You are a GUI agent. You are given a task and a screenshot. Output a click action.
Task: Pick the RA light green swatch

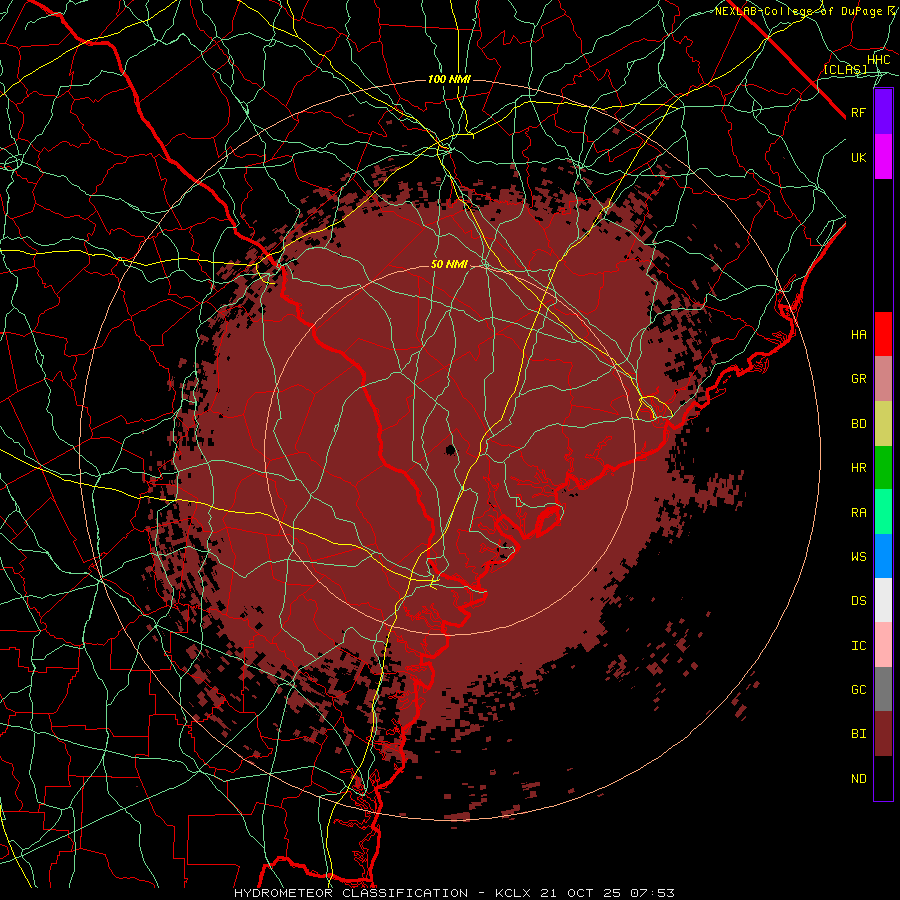tap(883, 512)
